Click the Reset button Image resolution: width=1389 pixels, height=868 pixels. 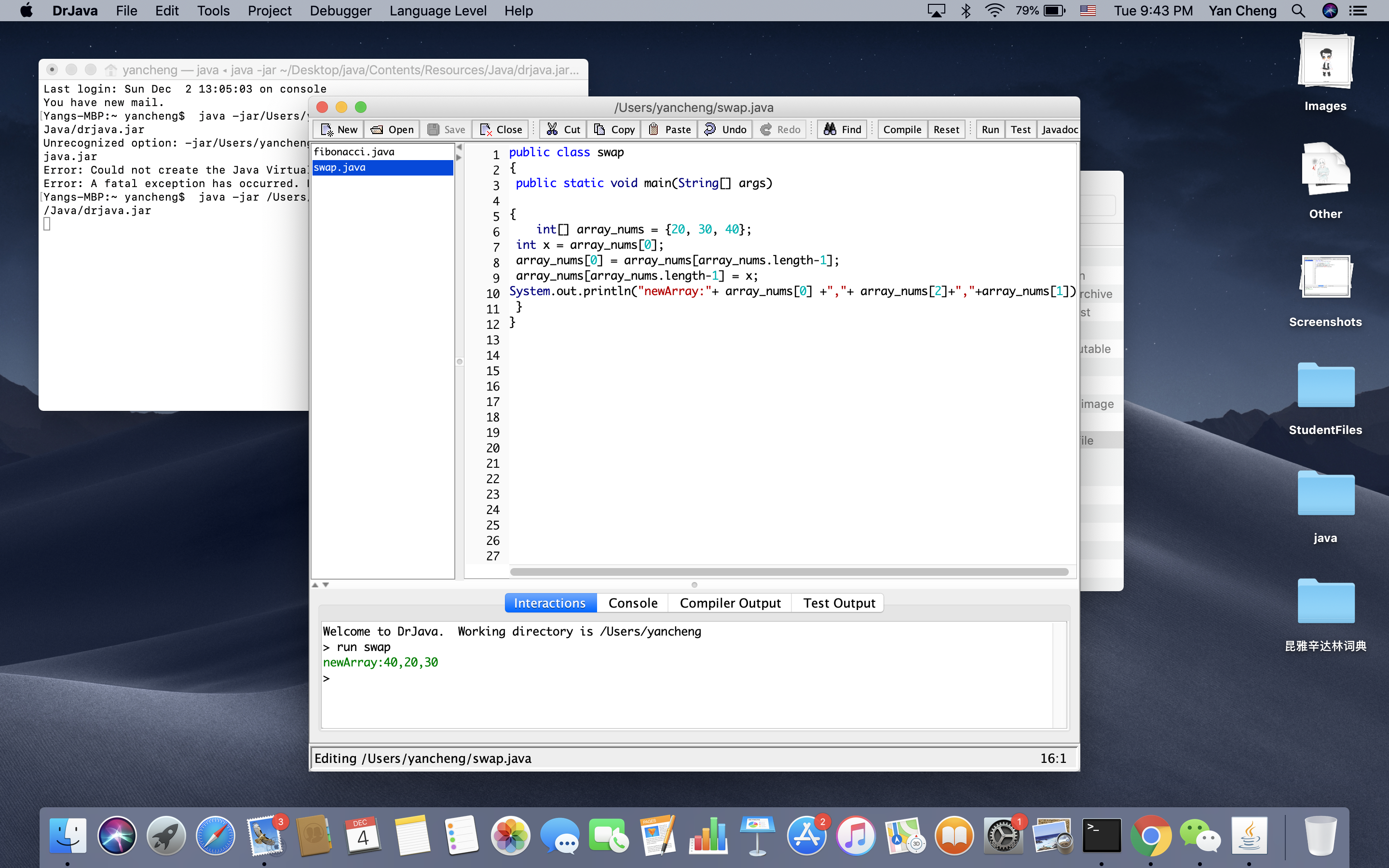click(x=946, y=129)
